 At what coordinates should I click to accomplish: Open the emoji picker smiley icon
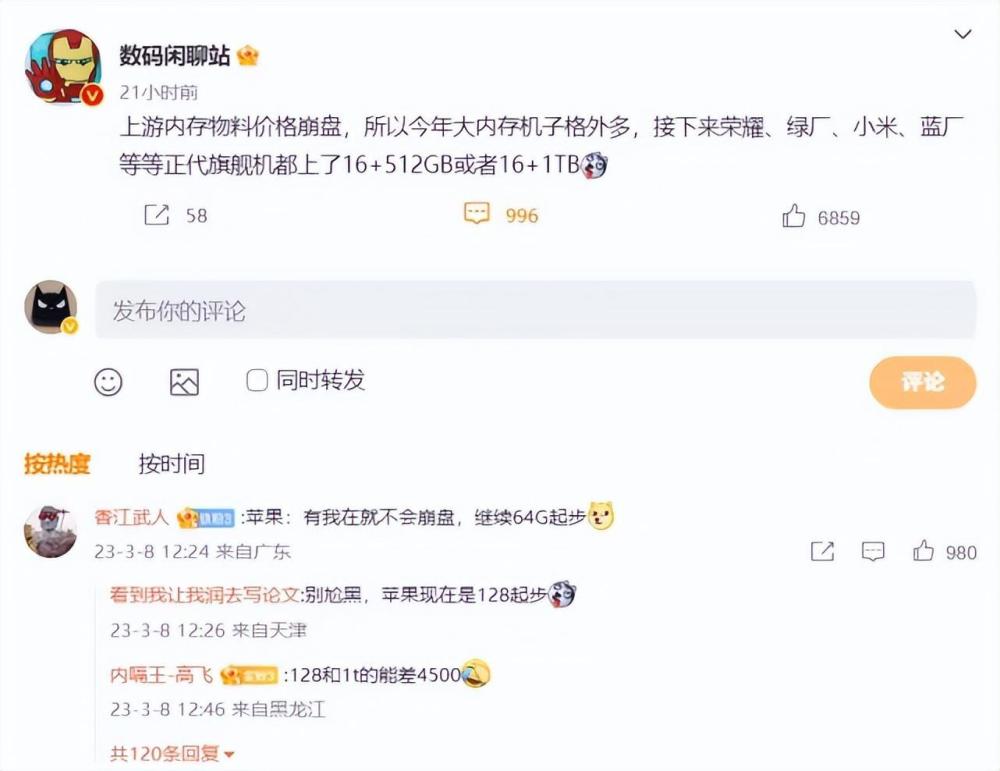pyautogui.click(x=108, y=382)
